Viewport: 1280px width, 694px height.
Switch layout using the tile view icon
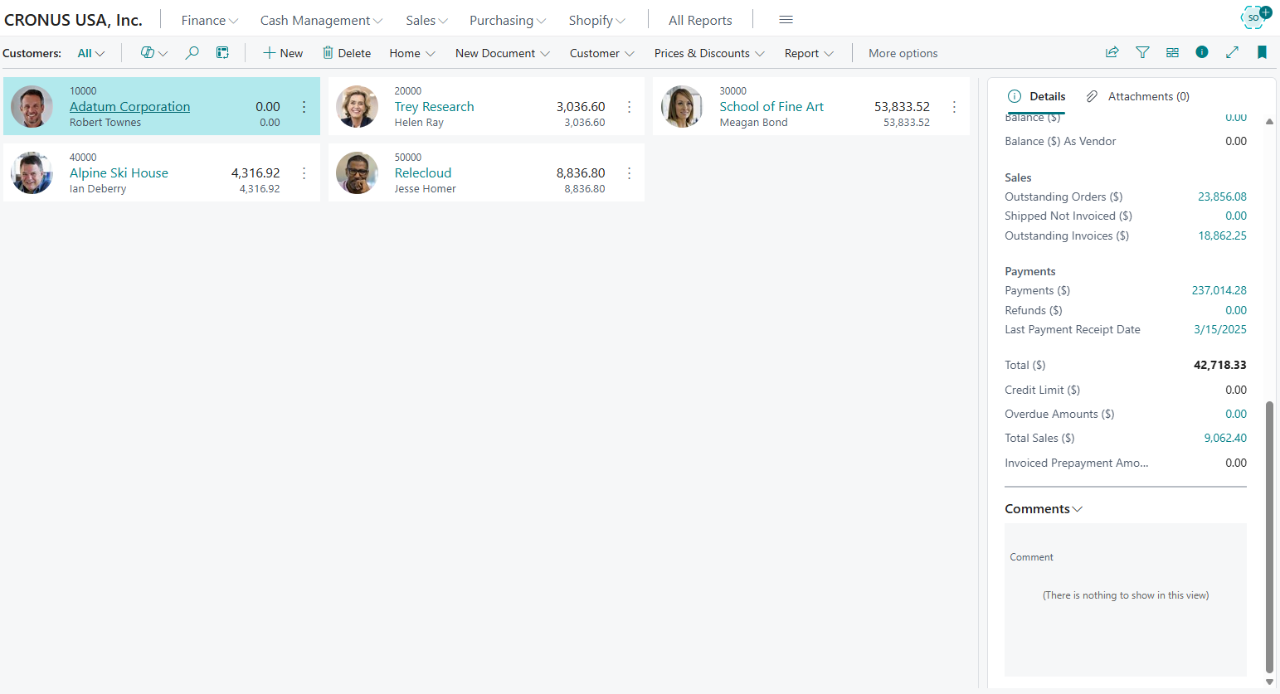[1172, 52]
